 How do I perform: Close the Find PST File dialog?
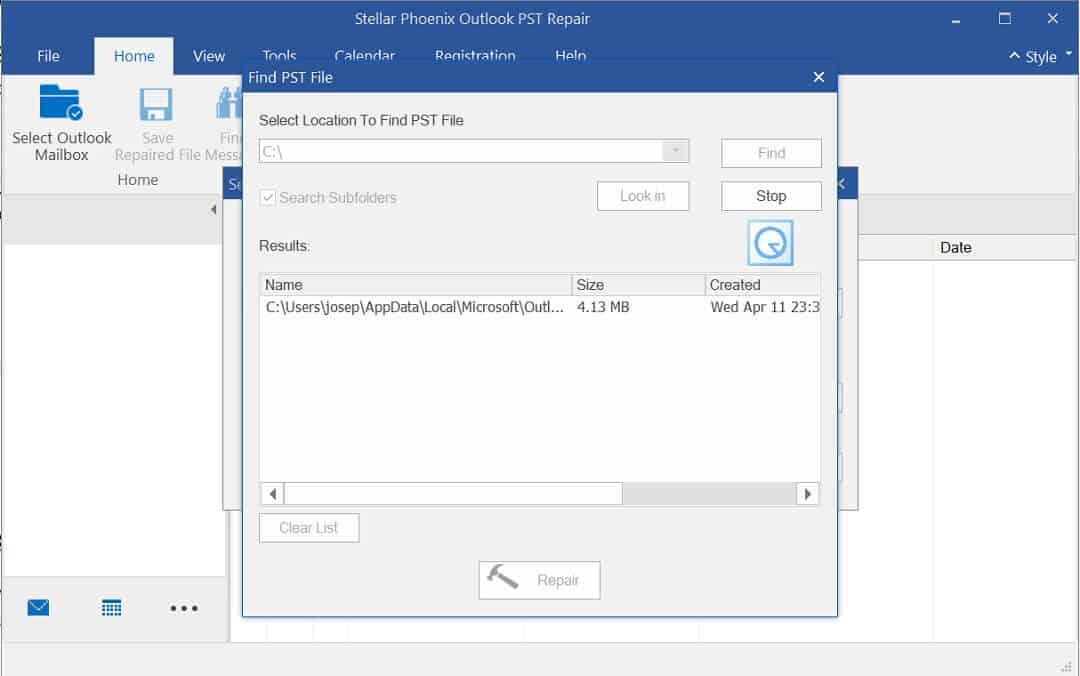click(818, 77)
